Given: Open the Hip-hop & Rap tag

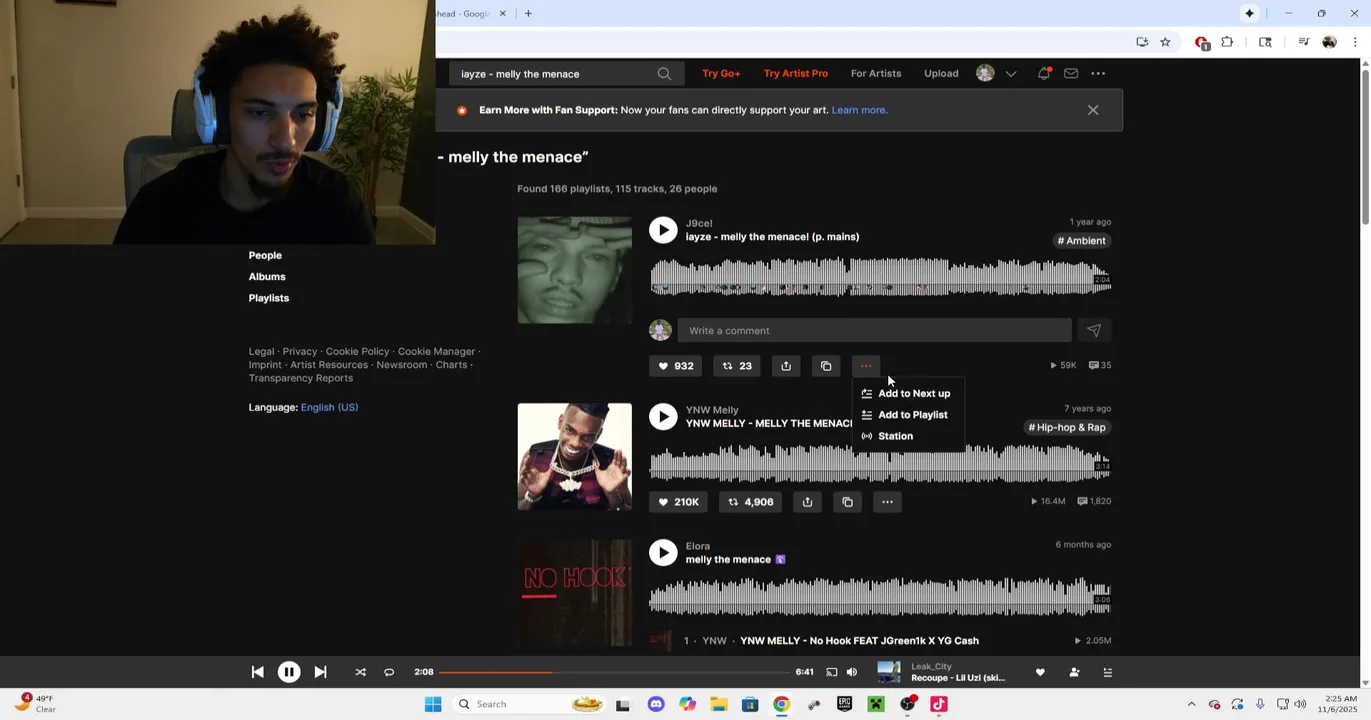Looking at the screenshot, I should [1067, 427].
